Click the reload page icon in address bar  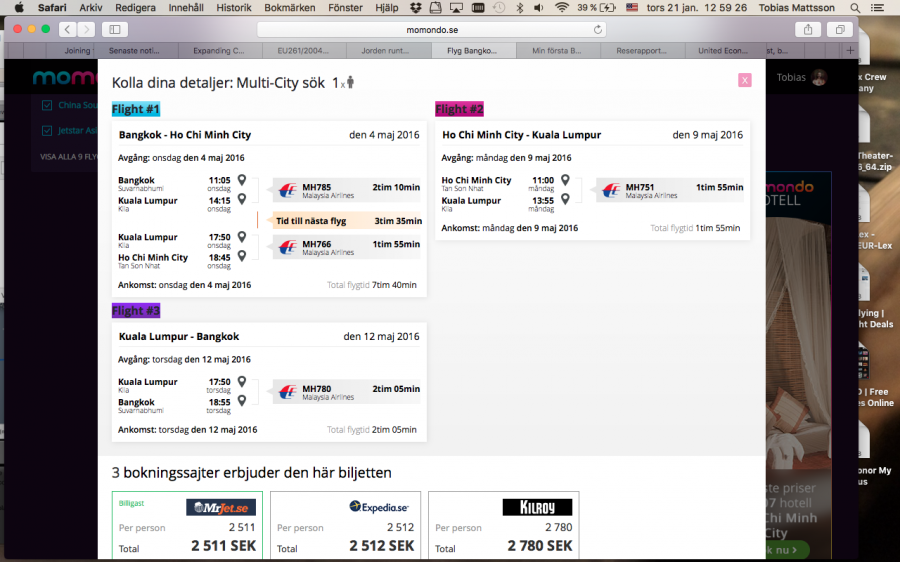tap(599, 29)
